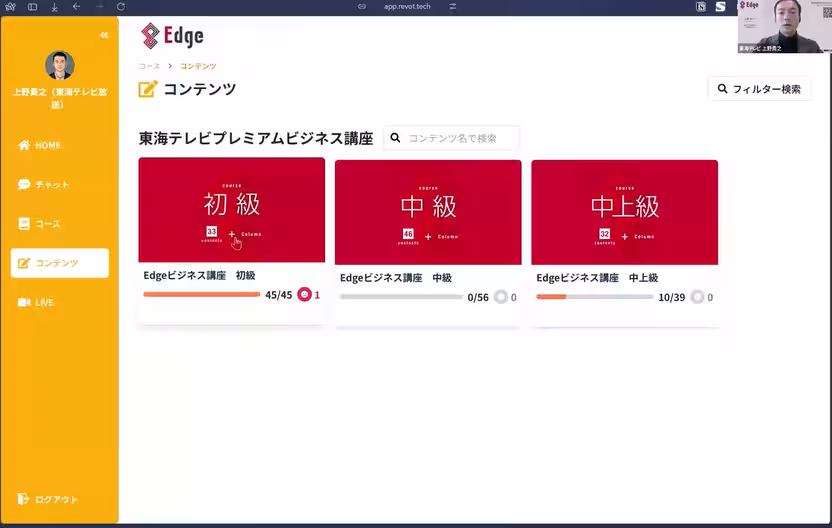
Task: Click the Edgeビジネス講座 中上級 title
Action: tap(597, 278)
